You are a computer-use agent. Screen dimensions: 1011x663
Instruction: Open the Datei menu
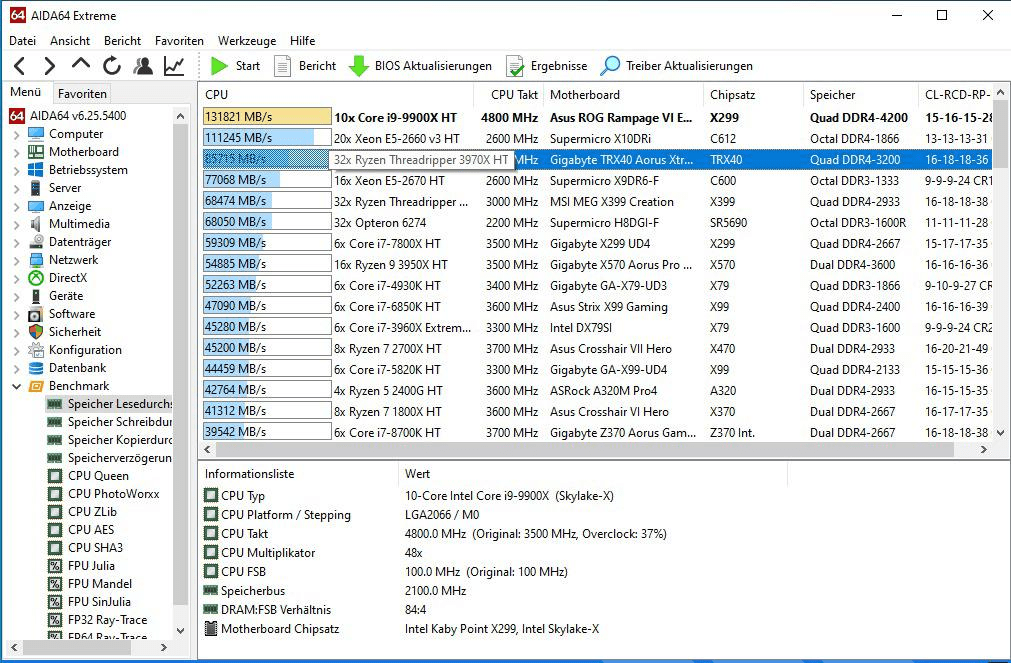click(x=23, y=41)
